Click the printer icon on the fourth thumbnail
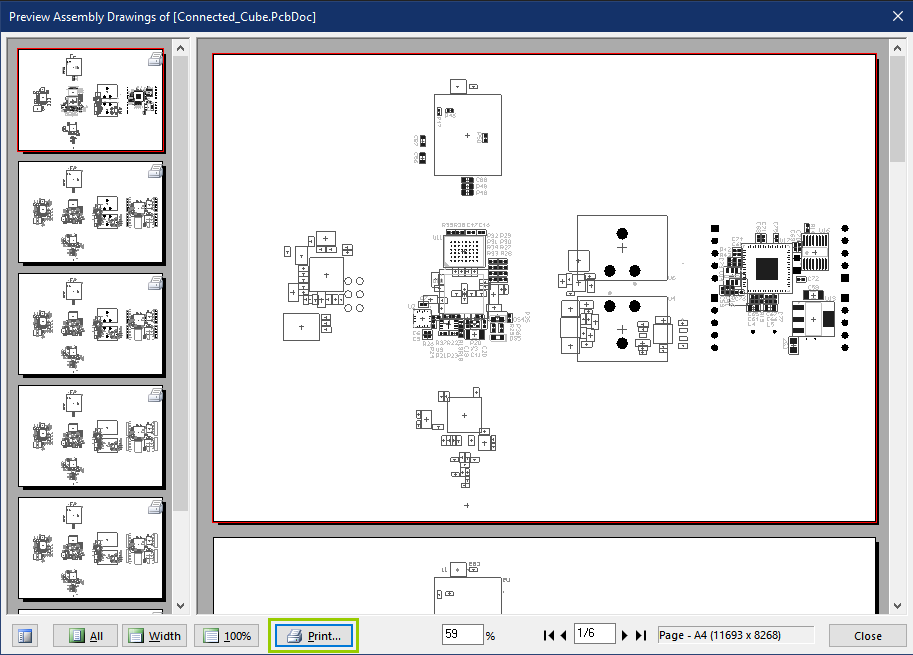 pyautogui.click(x=155, y=394)
